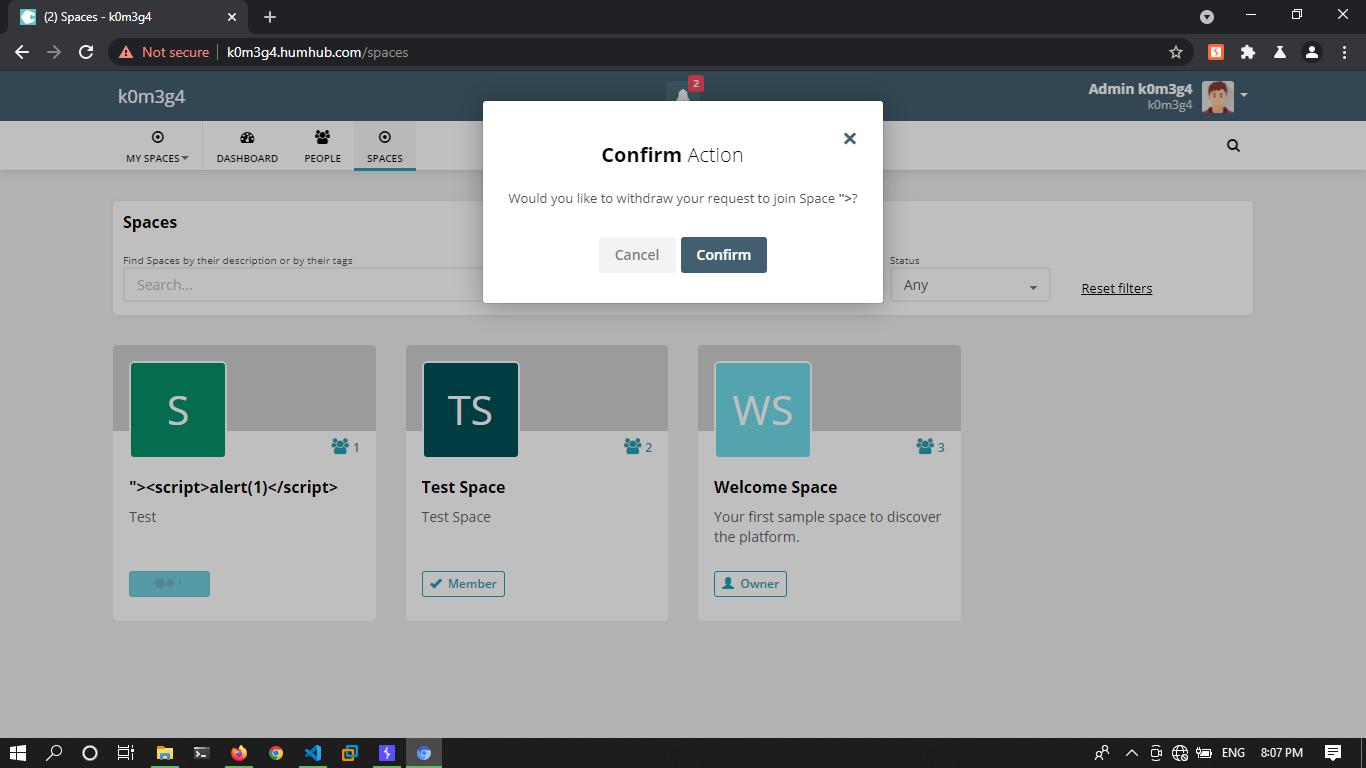Click the admin profile avatar image
1366x768 pixels.
[x=1217, y=97]
